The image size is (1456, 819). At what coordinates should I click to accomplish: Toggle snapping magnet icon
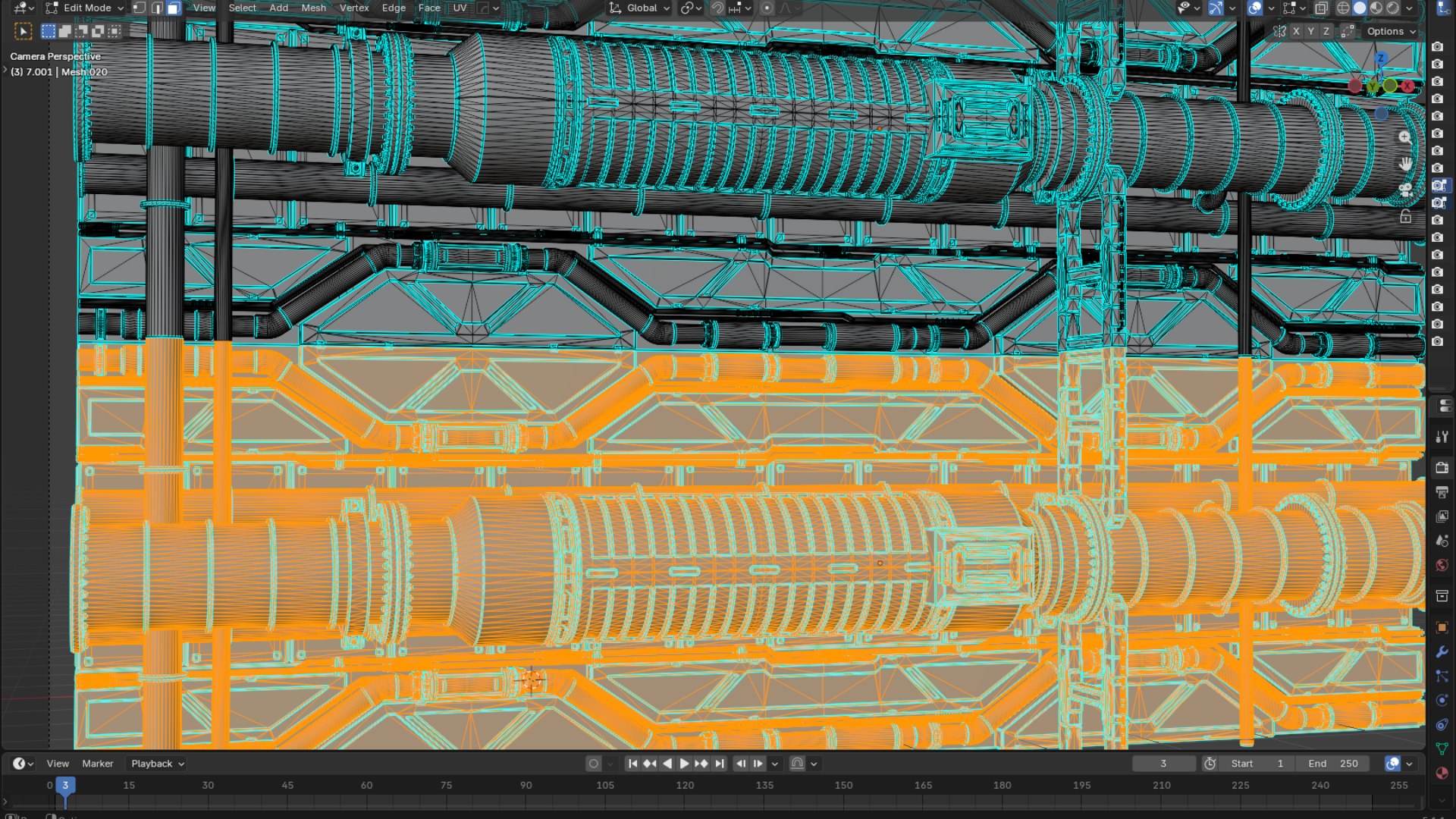[717, 8]
